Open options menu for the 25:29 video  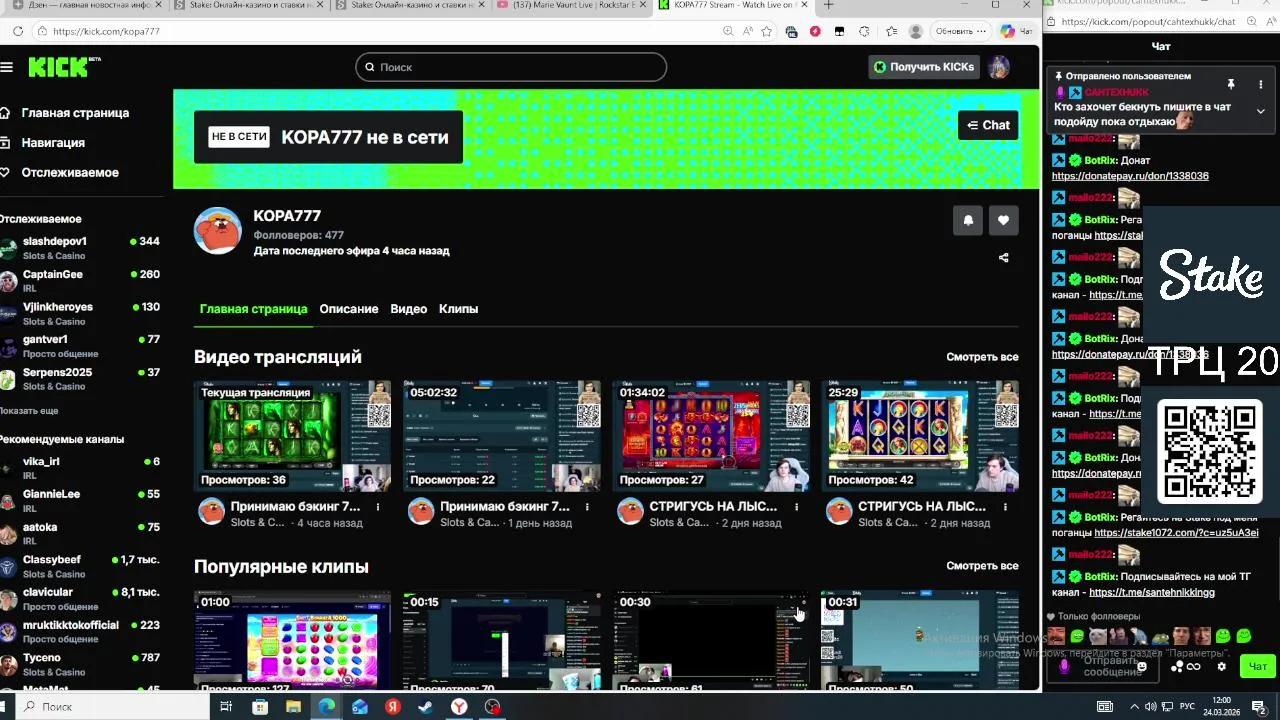[x=1006, y=507]
